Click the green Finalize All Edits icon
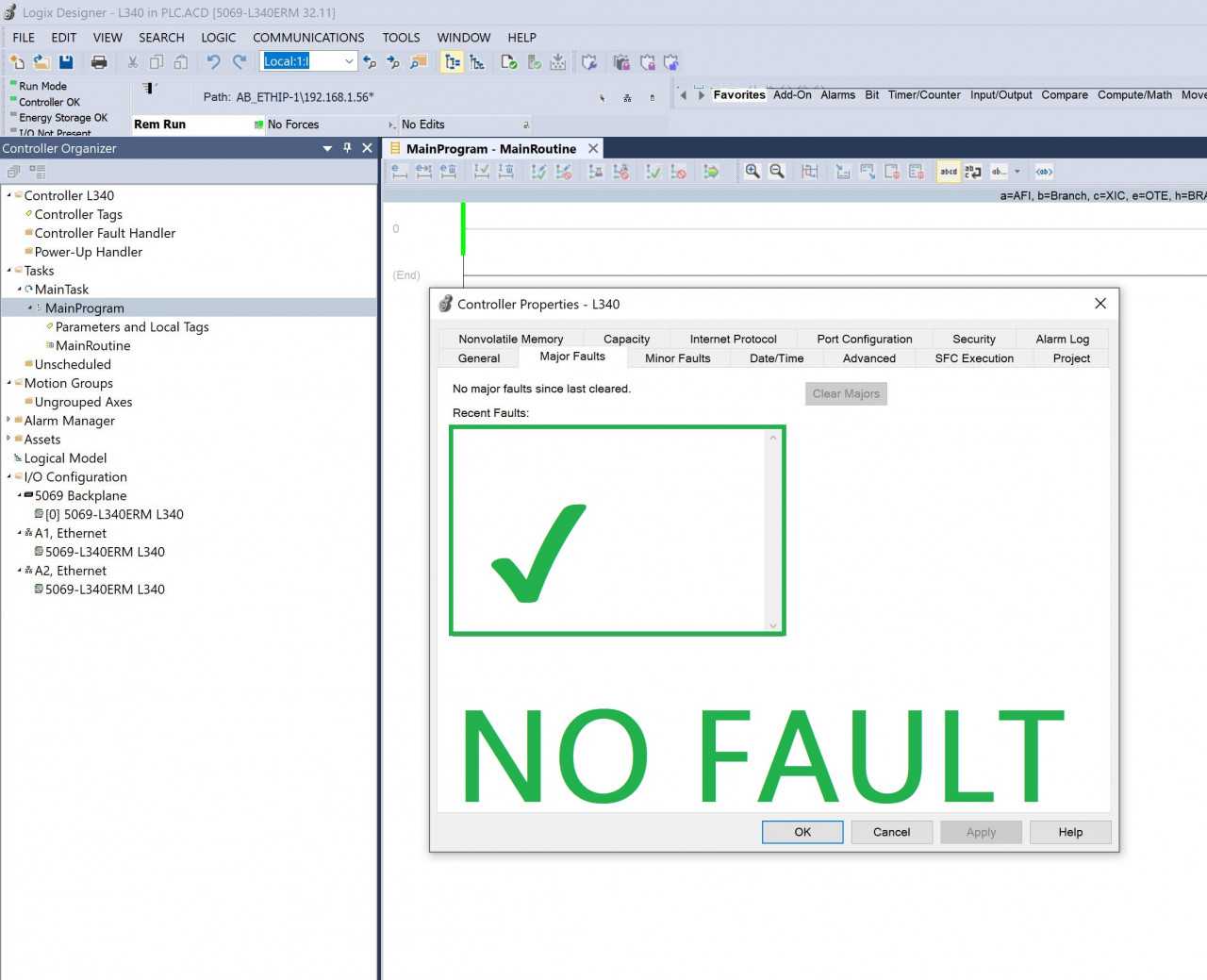 712,172
